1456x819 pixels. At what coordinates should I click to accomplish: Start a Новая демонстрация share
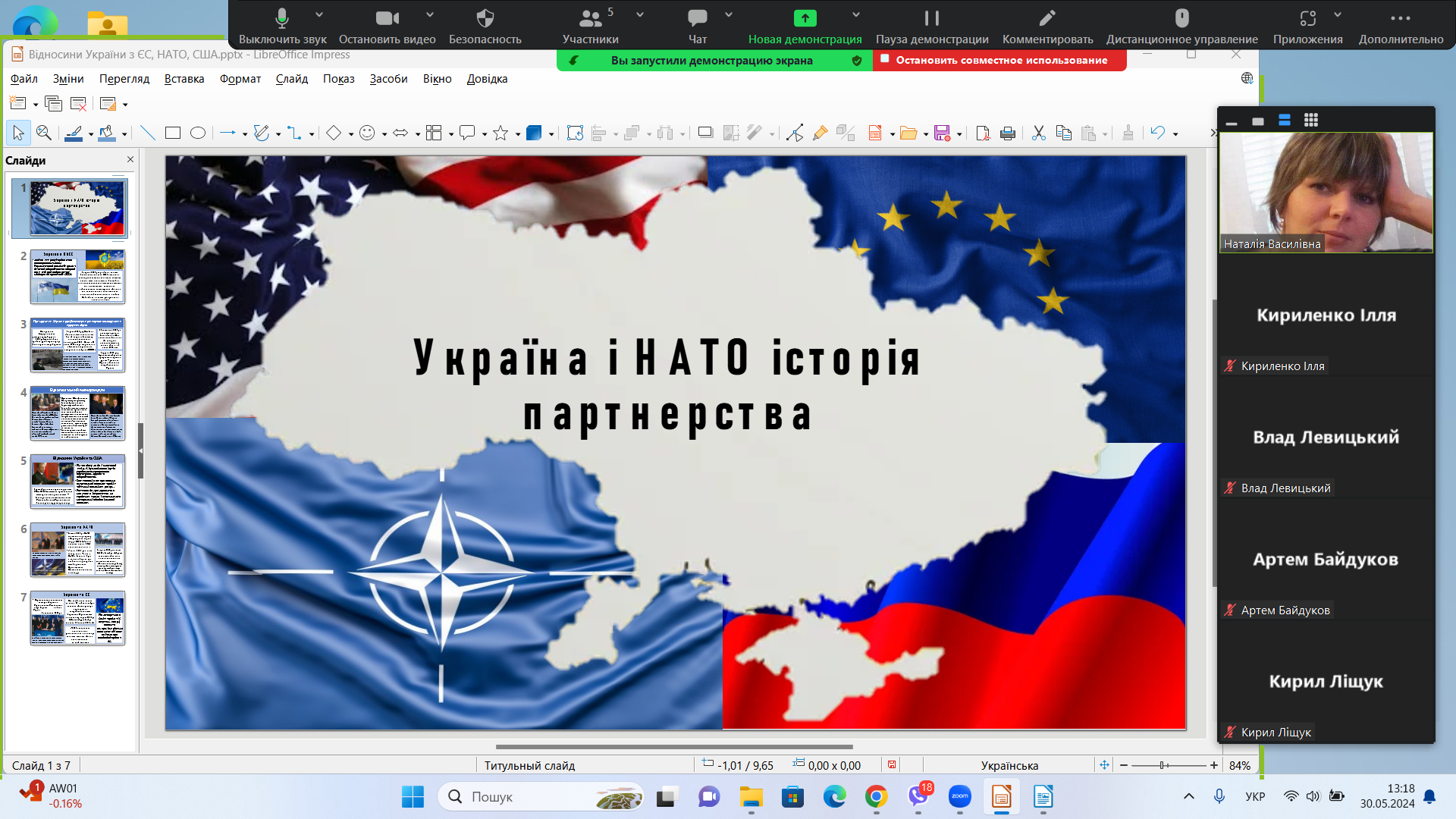pyautogui.click(x=805, y=27)
